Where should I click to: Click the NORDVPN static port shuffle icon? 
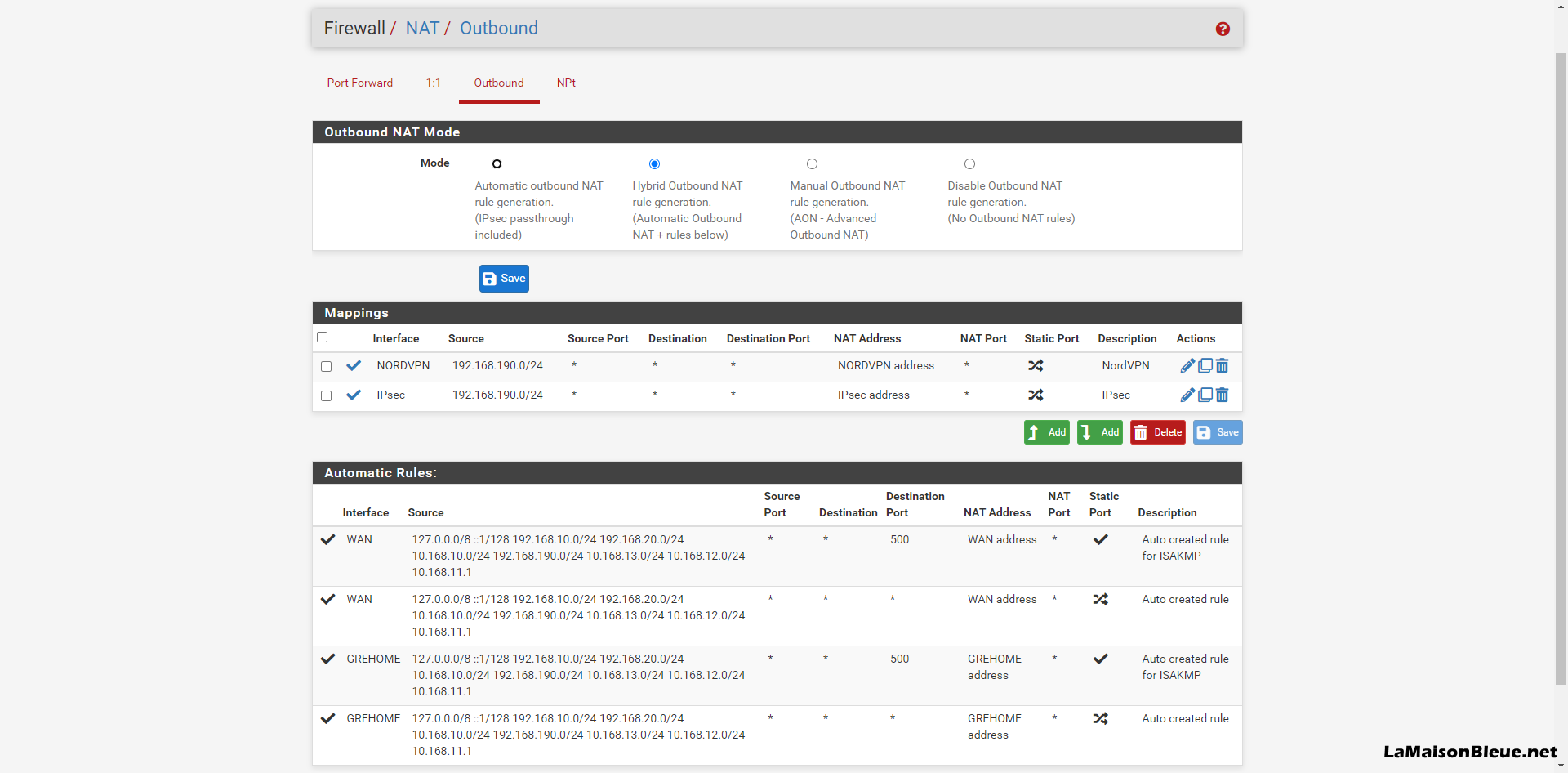point(1036,365)
